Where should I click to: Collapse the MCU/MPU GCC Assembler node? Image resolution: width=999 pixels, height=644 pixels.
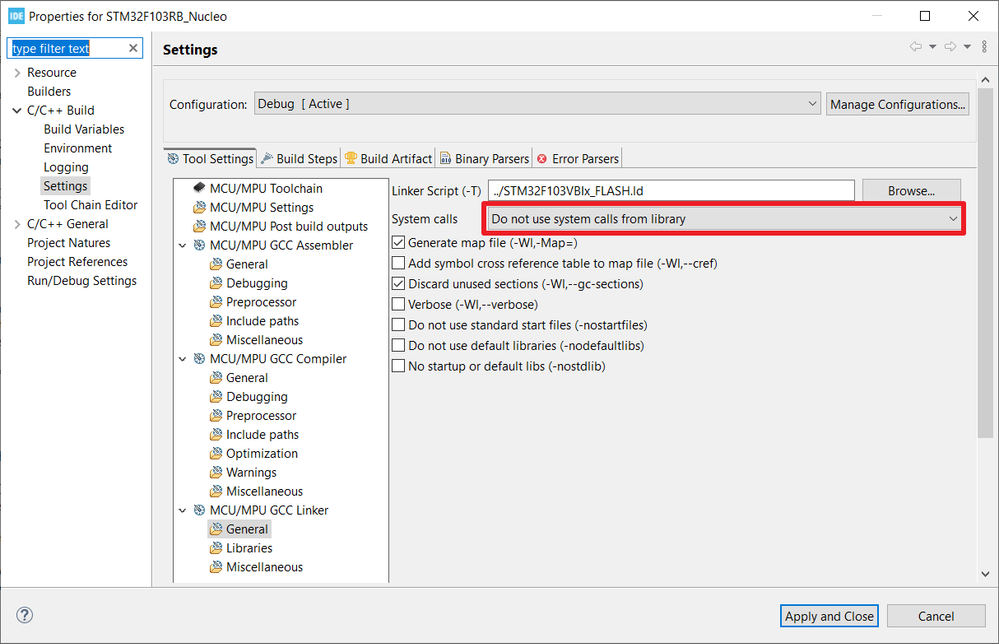pos(182,245)
